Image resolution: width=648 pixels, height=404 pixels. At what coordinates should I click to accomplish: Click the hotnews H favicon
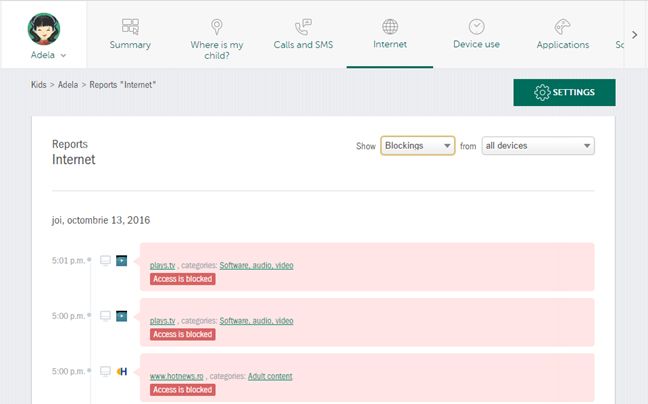click(x=122, y=371)
